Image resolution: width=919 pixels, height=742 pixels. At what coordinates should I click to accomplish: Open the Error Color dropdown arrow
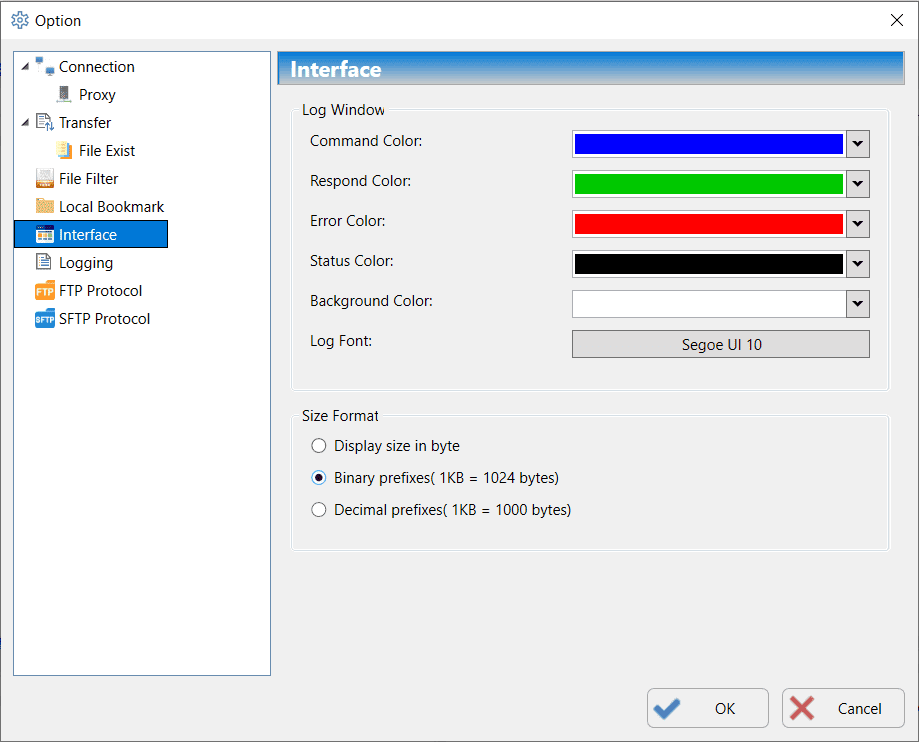pos(857,224)
